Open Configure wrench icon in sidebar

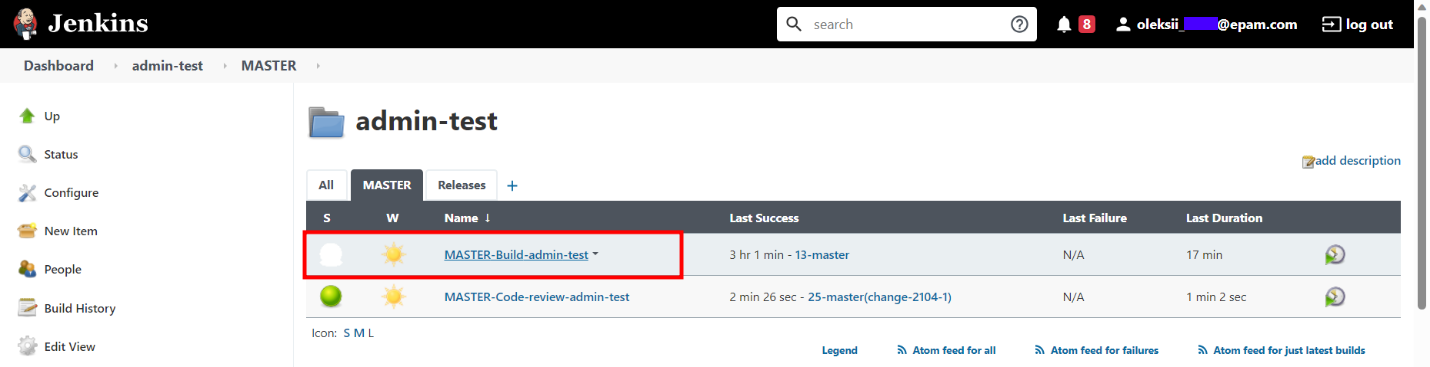(27, 193)
